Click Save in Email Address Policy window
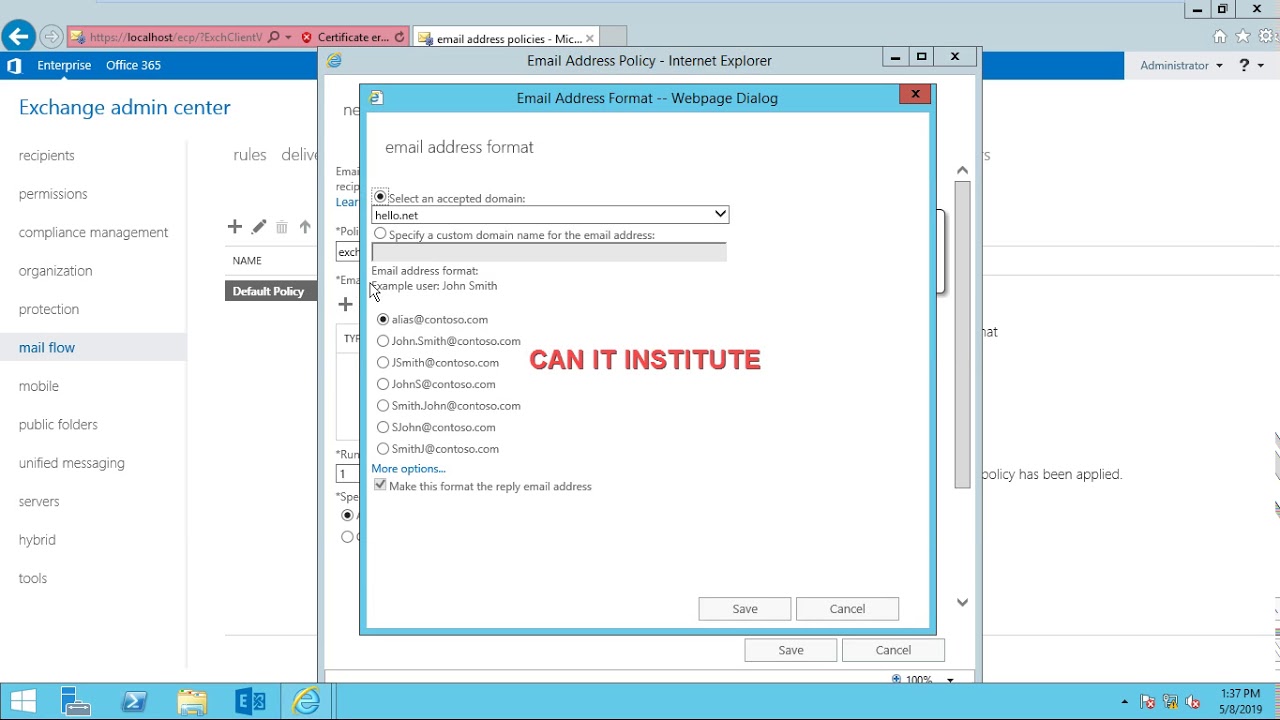The width and height of the screenshot is (1280, 720). (791, 650)
